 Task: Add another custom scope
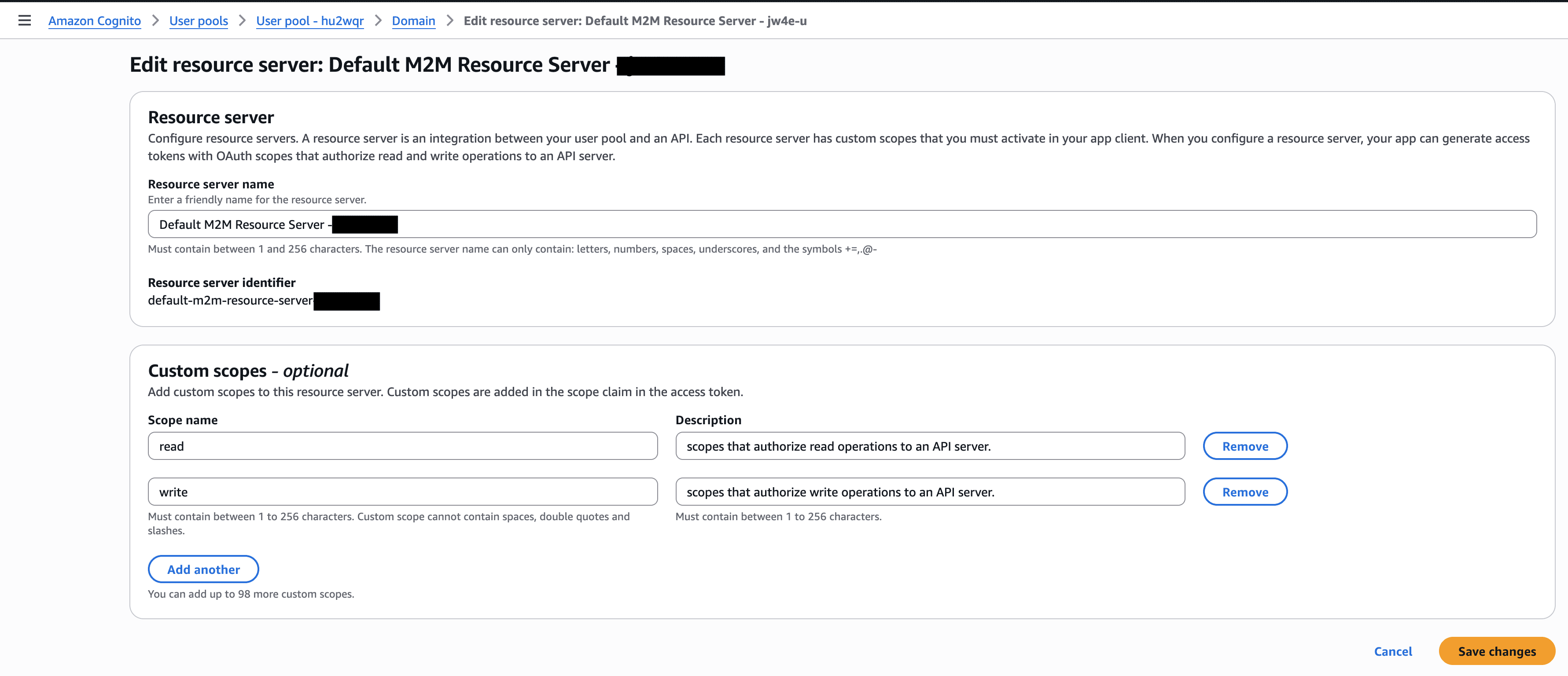coord(203,569)
